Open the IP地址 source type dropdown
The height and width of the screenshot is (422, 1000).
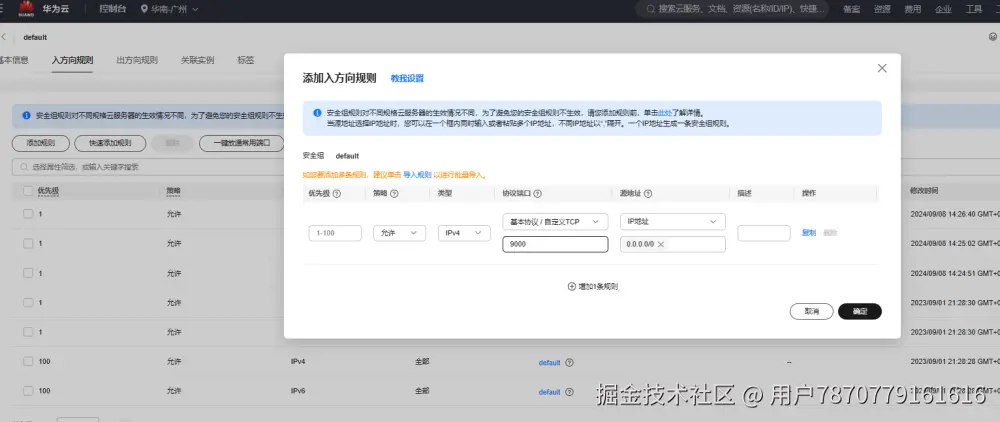tap(672, 222)
